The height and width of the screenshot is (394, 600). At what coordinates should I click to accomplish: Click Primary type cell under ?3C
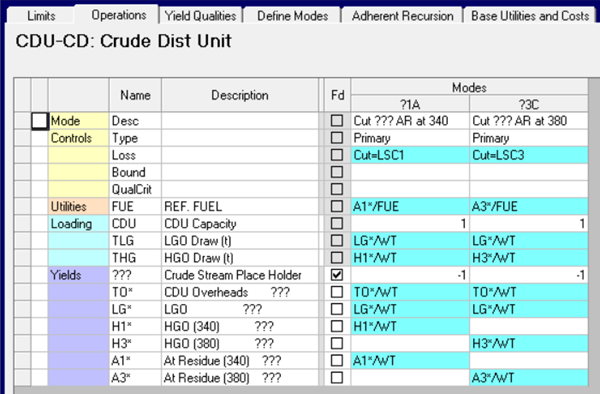(x=529, y=138)
